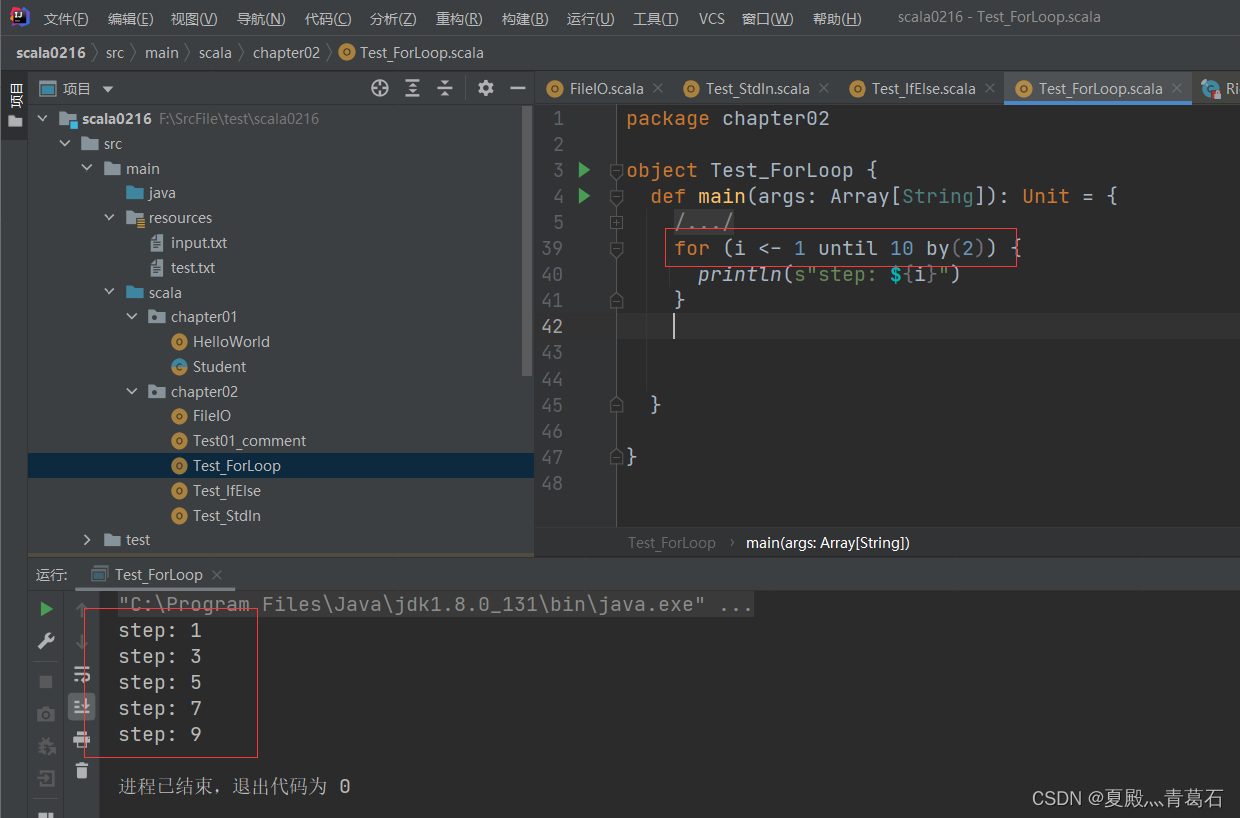Close the Test_ForLoop.scala editor tab
The height and width of the screenshot is (818, 1240).
point(1177,88)
